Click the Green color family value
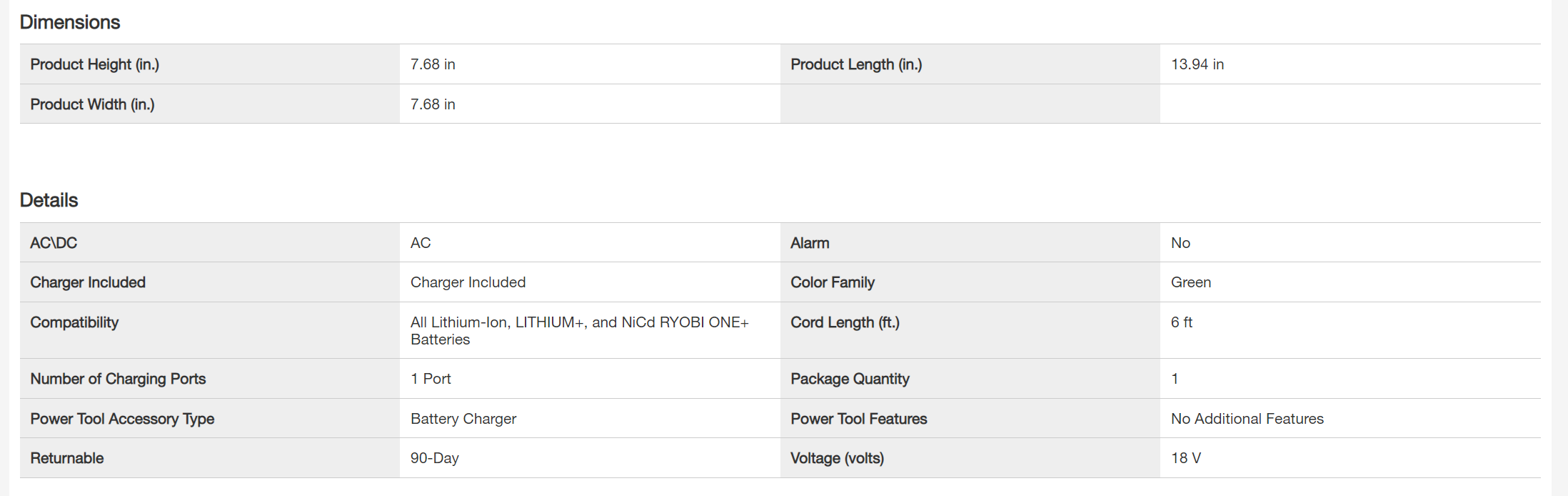This screenshot has height=496, width=1568. [1190, 282]
